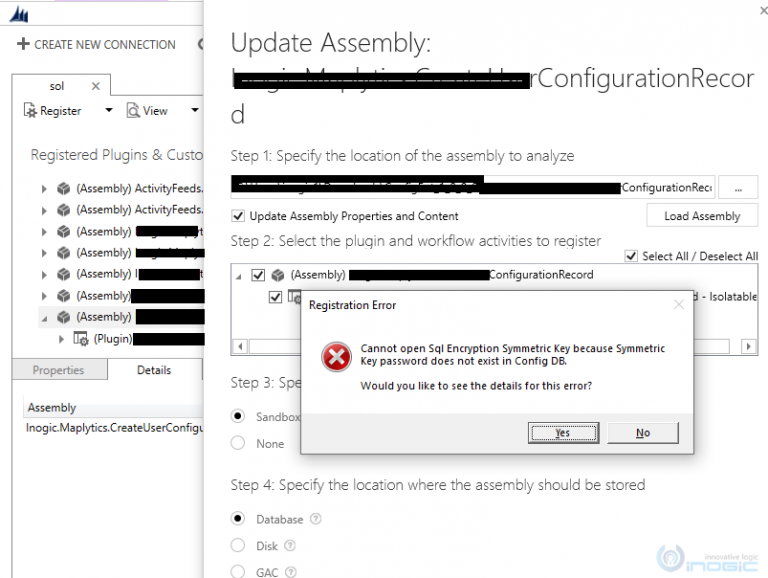
Task: Click help icon next to Disk option
Action: [290, 546]
